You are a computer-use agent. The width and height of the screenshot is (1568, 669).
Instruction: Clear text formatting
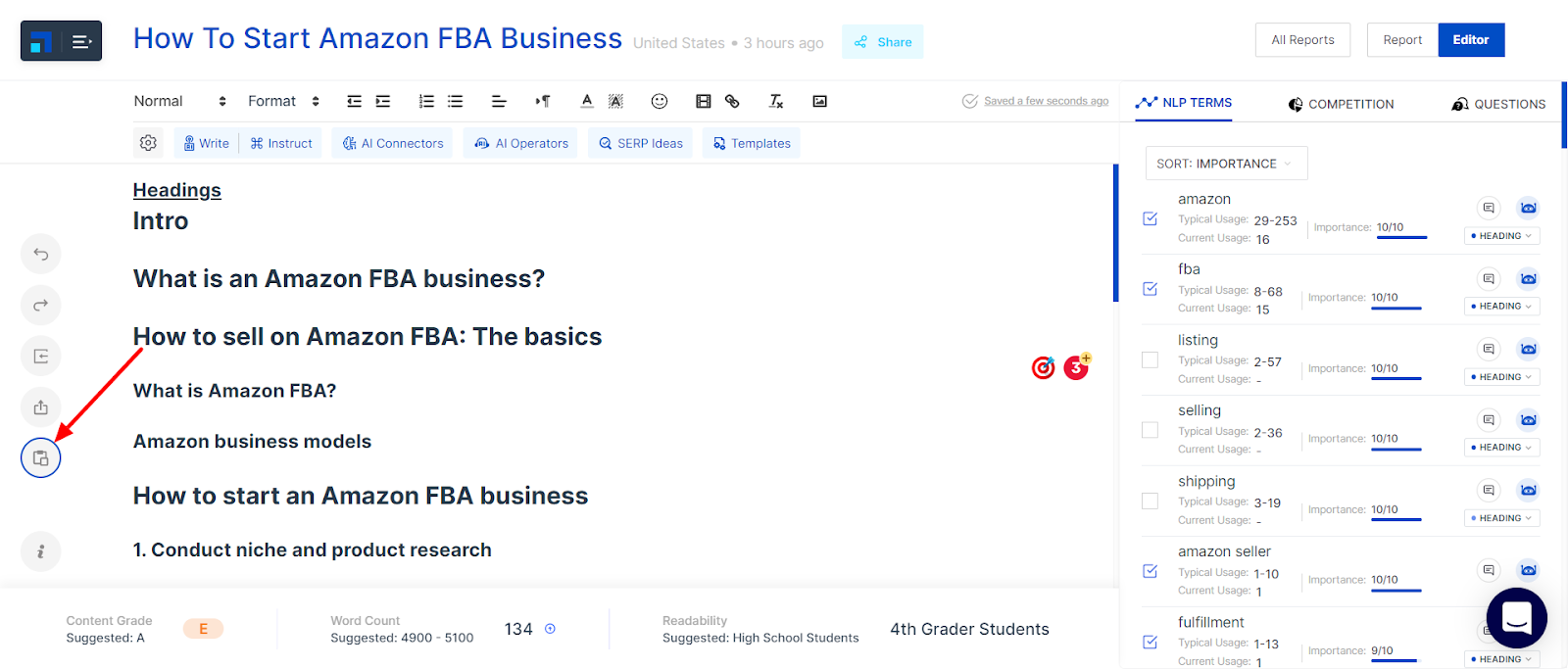[x=776, y=101]
